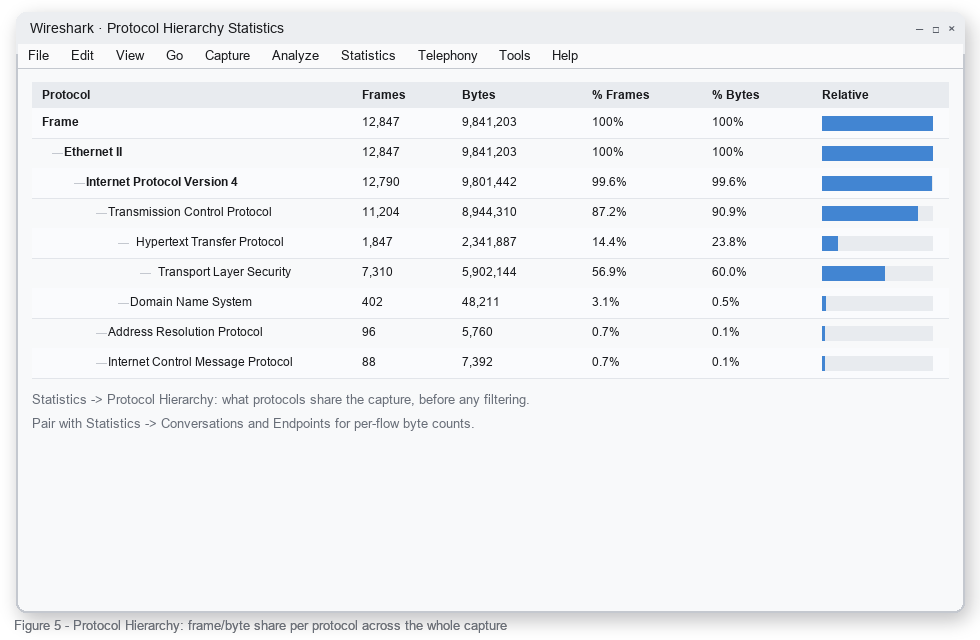Open the Go menu
This screenshot has width=980, height=640.
point(174,56)
